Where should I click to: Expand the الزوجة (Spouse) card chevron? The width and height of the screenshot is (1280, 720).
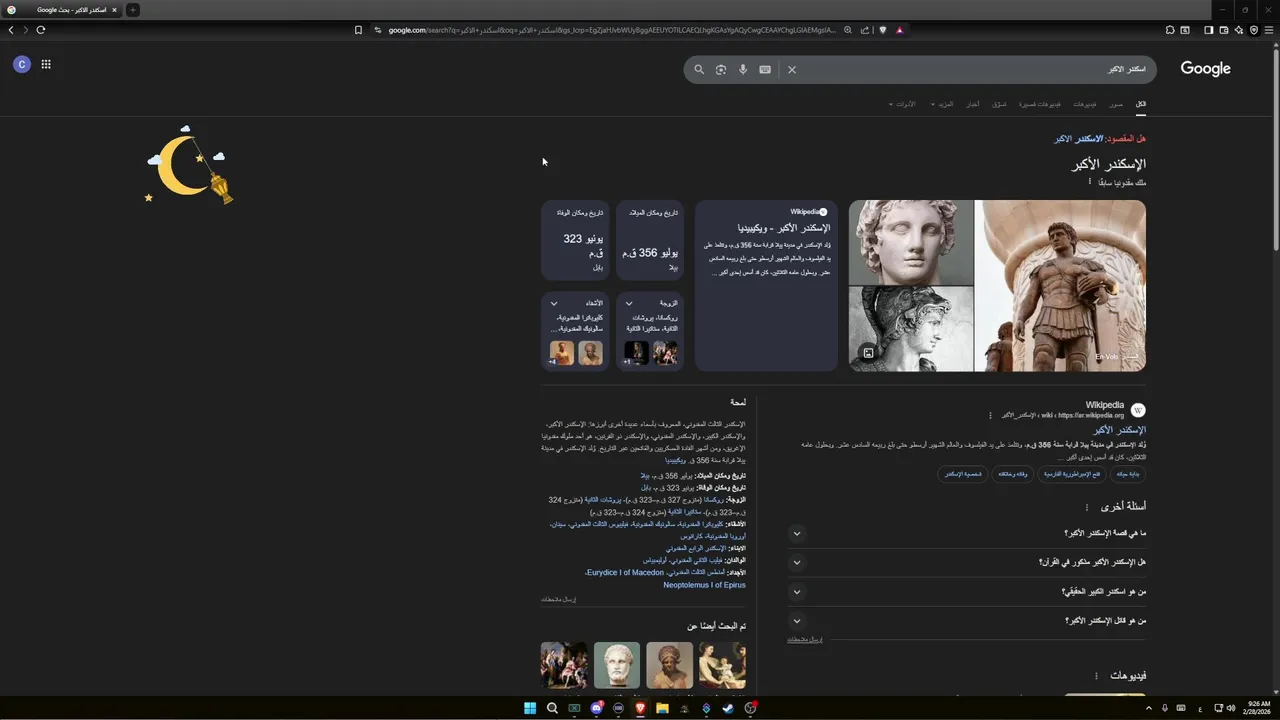pyautogui.click(x=629, y=303)
